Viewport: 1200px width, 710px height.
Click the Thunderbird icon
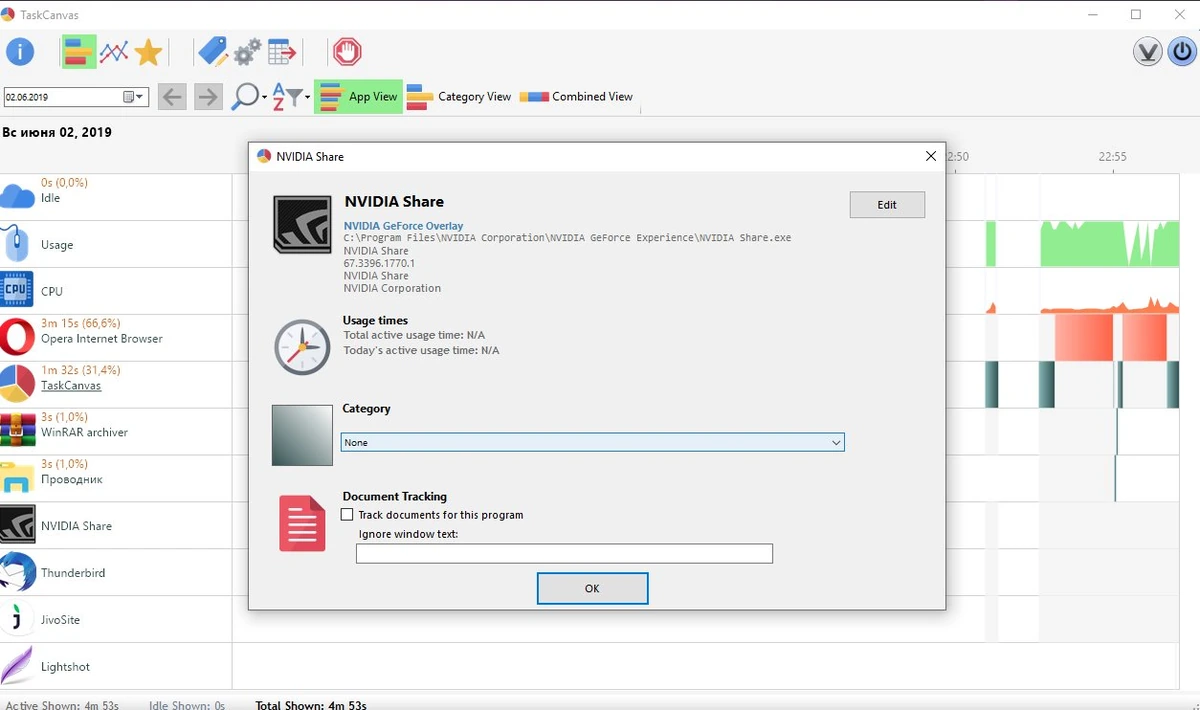[17, 572]
